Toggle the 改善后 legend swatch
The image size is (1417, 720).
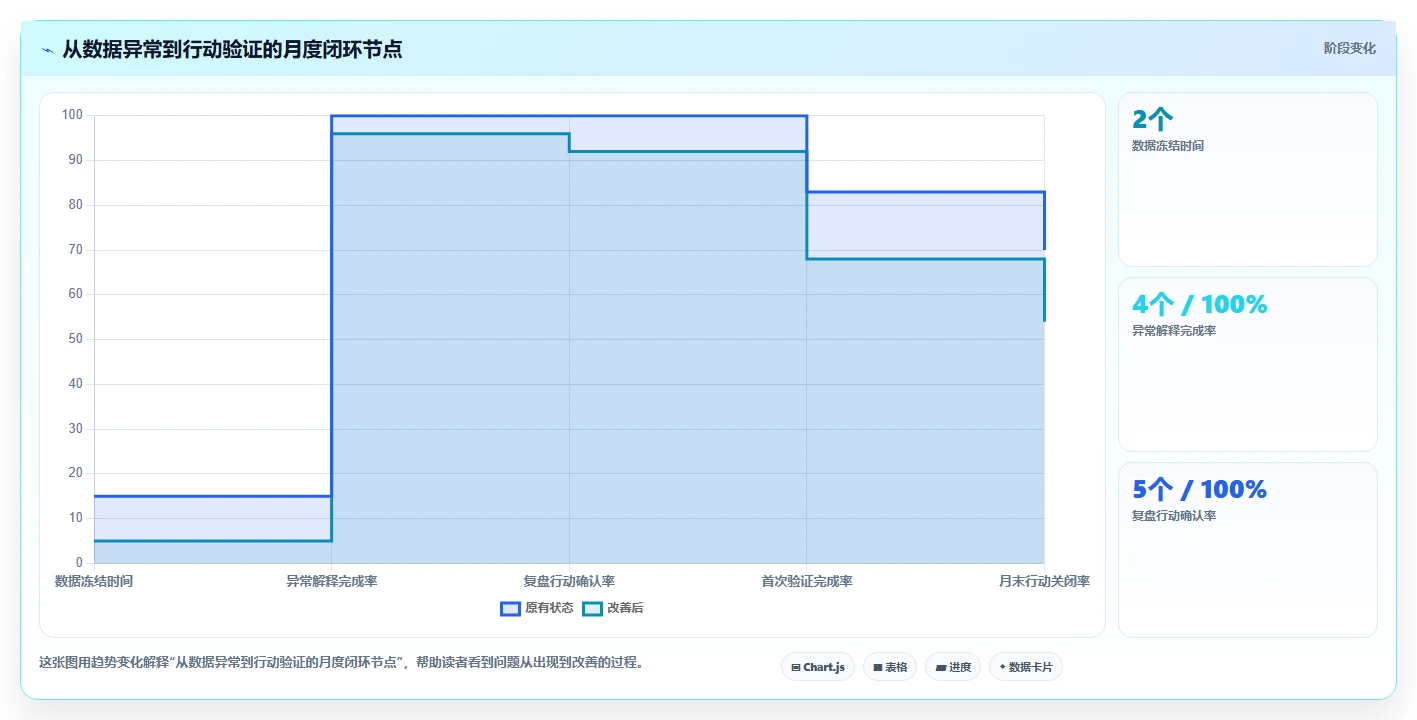coord(592,608)
